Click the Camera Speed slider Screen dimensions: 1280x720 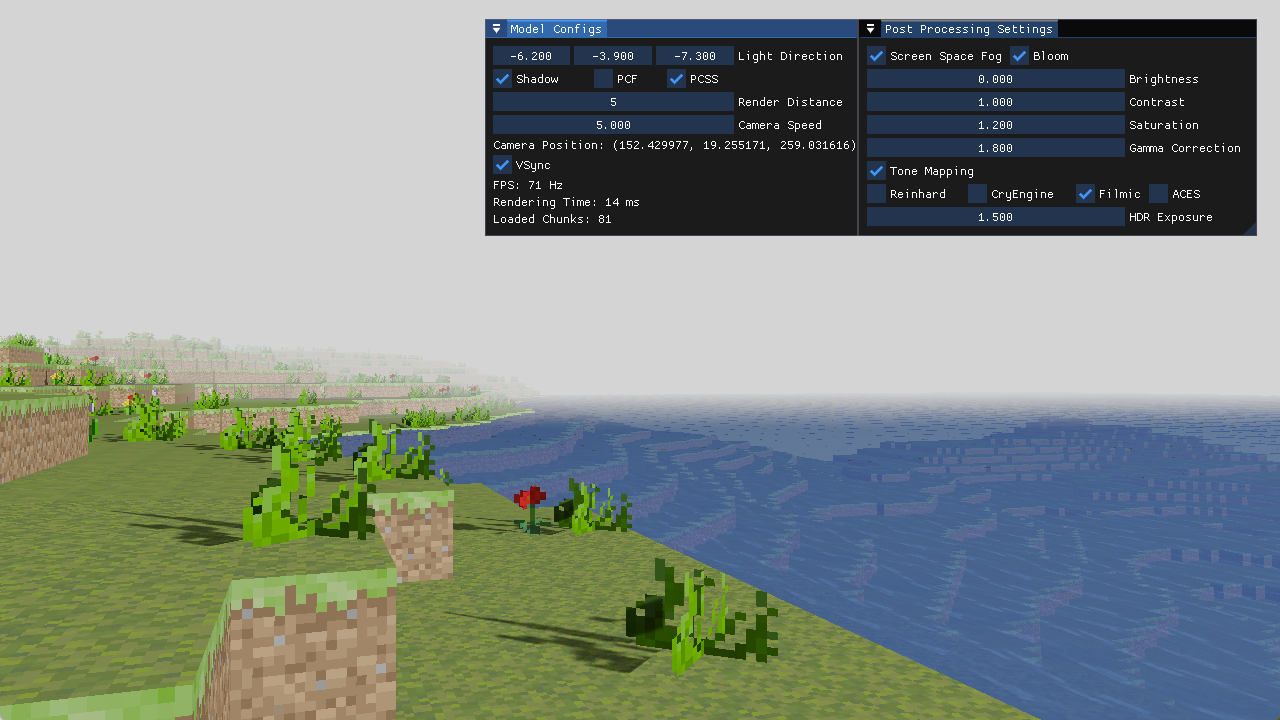[613, 125]
